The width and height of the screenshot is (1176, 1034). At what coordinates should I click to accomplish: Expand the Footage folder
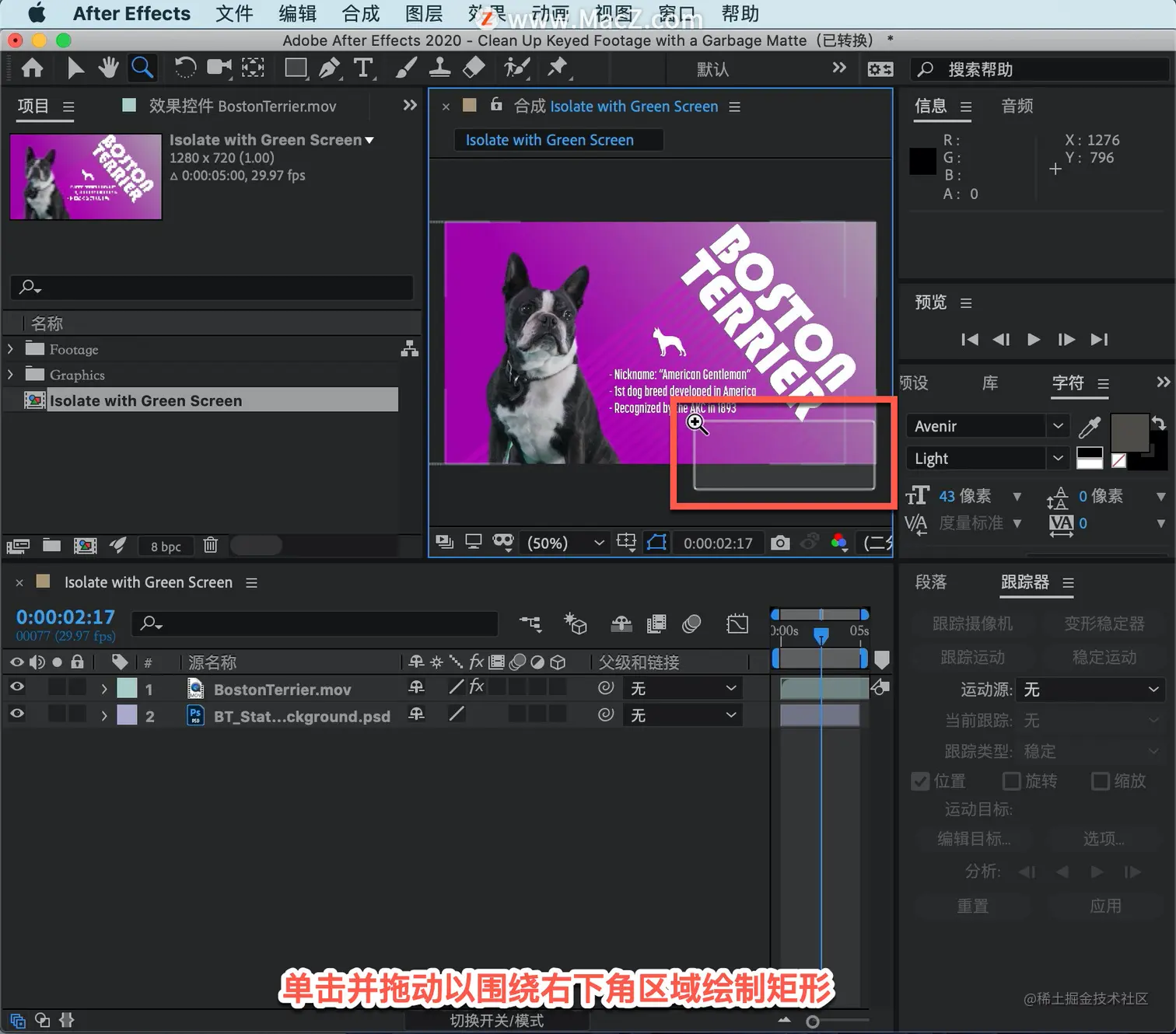coord(10,349)
